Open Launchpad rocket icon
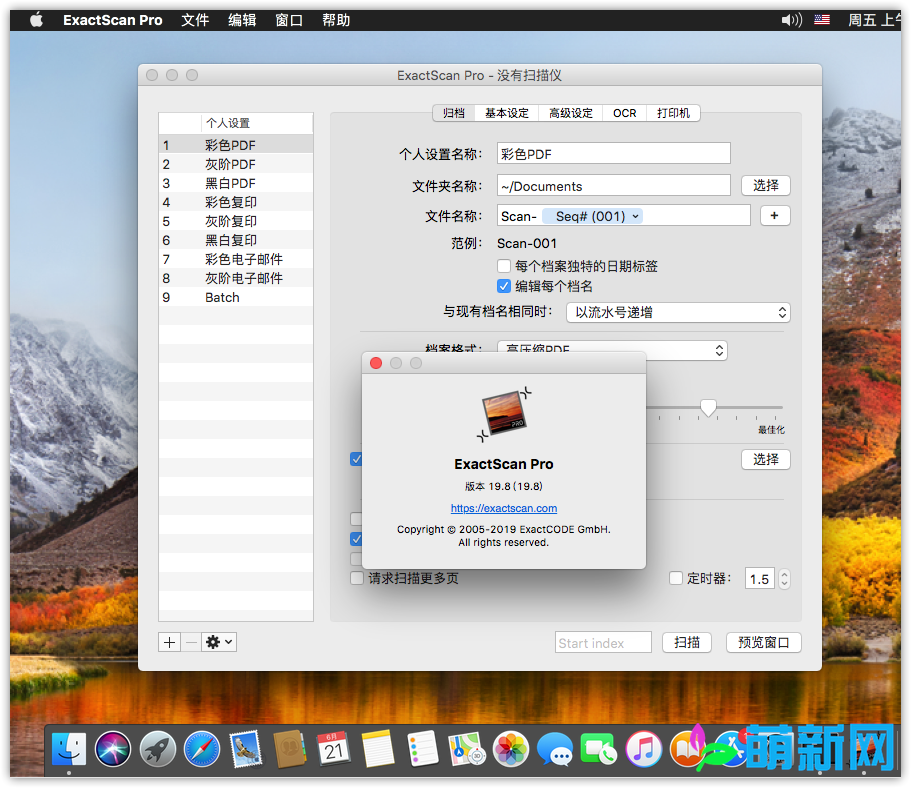911x788 pixels. [x=157, y=749]
